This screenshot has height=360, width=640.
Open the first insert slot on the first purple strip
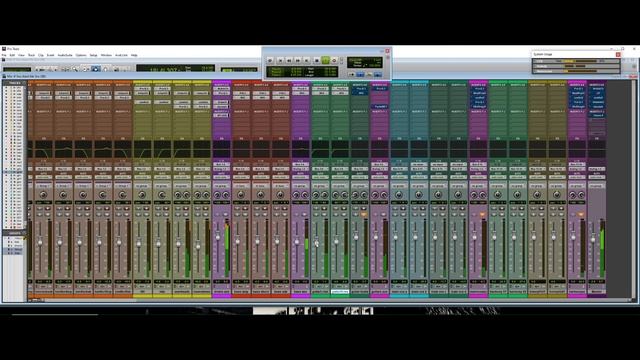pos(221,89)
